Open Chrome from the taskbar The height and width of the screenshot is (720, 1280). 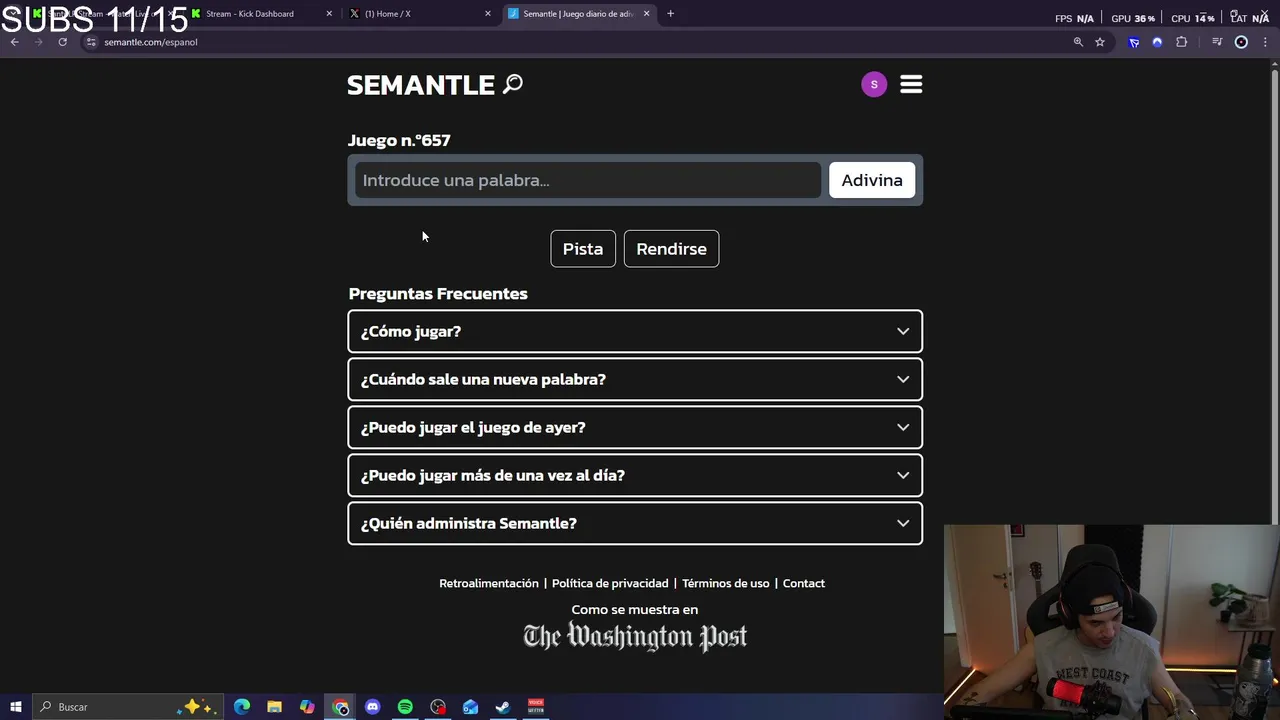(340, 707)
